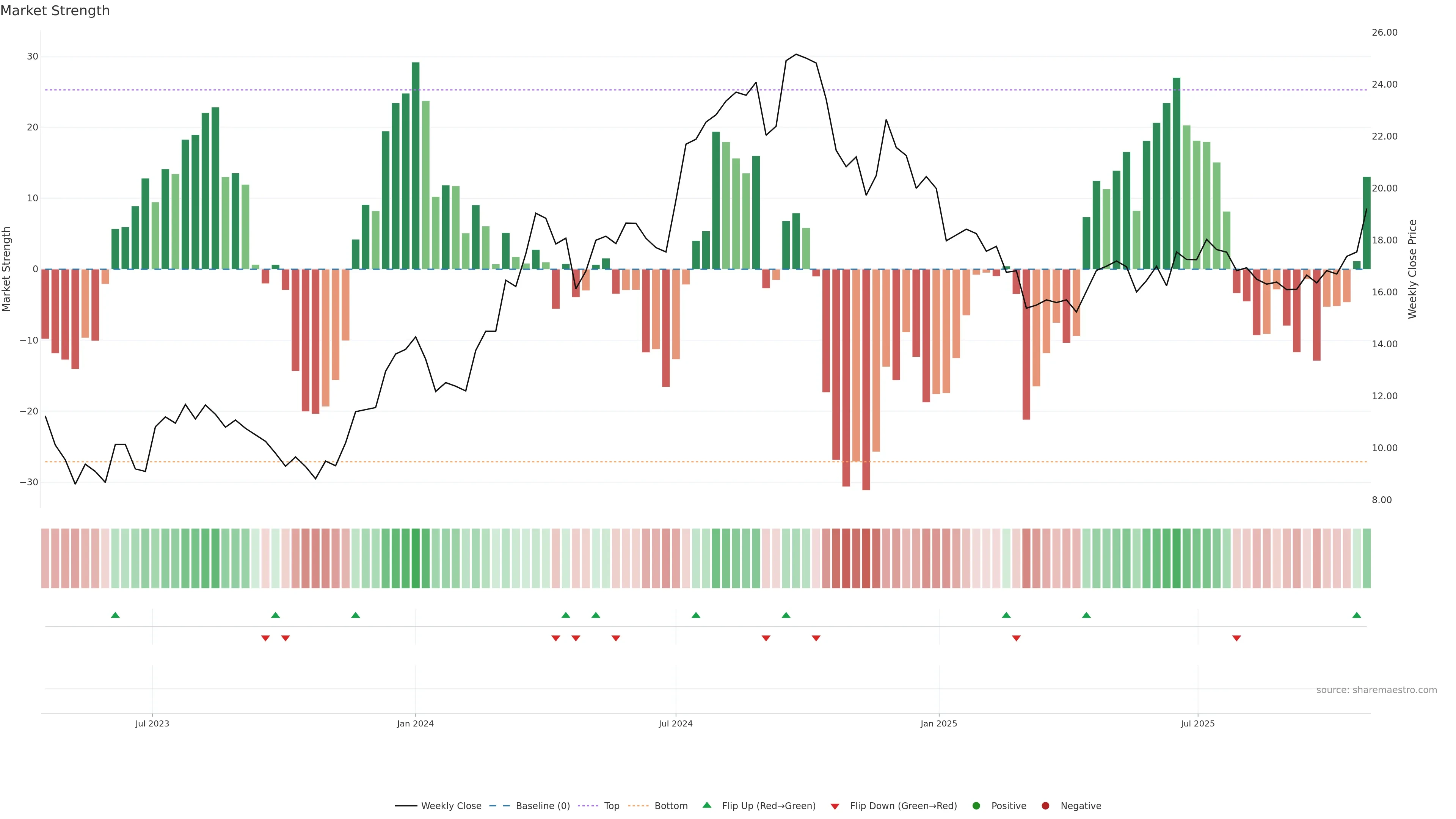
Task: Click the red flip-down marker after Jul 2025
Action: pos(1236,638)
